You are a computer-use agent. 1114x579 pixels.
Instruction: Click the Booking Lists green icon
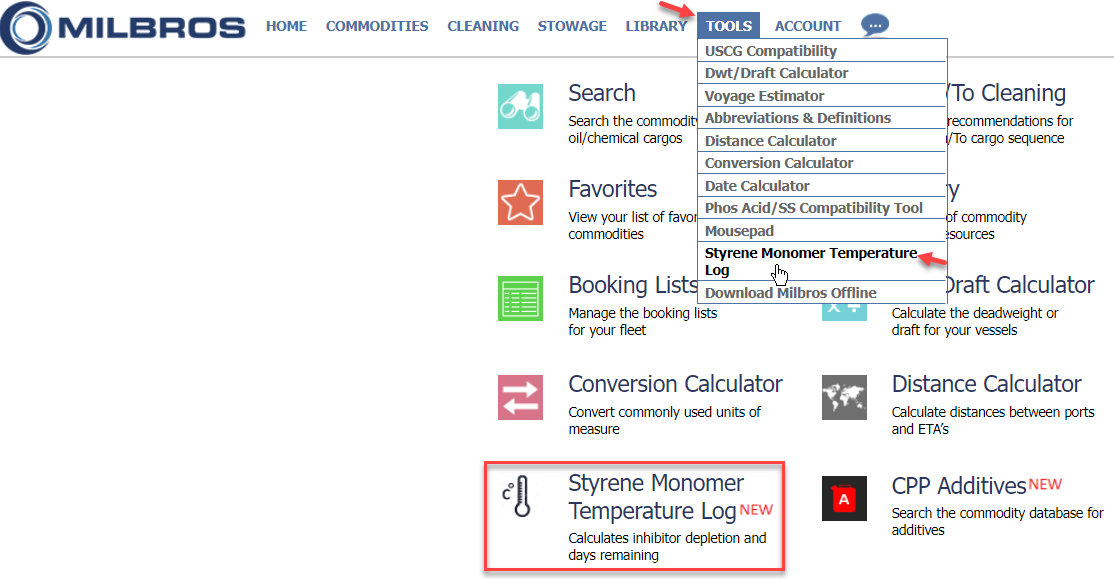click(x=520, y=298)
